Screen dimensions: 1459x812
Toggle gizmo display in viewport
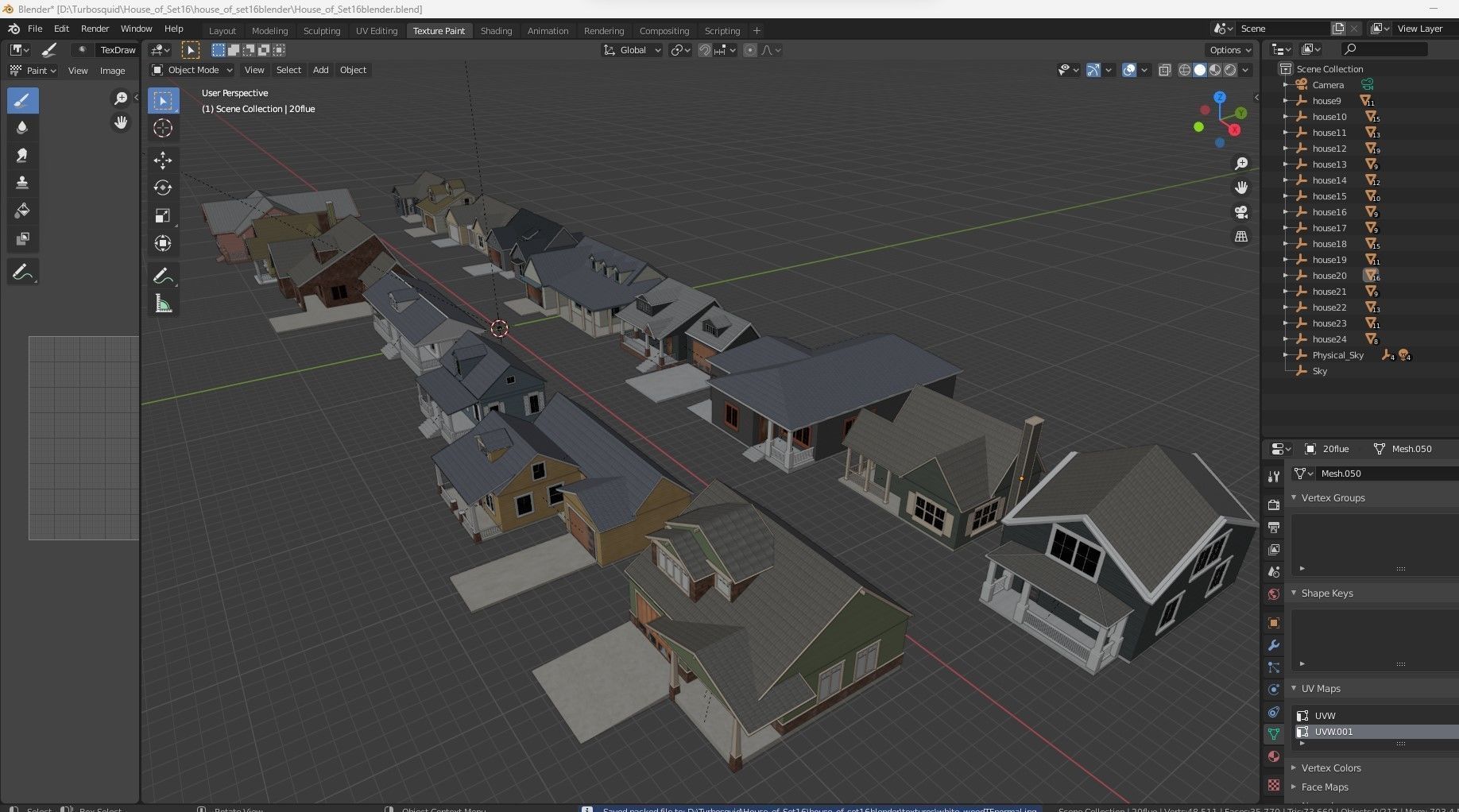tap(1093, 70)
